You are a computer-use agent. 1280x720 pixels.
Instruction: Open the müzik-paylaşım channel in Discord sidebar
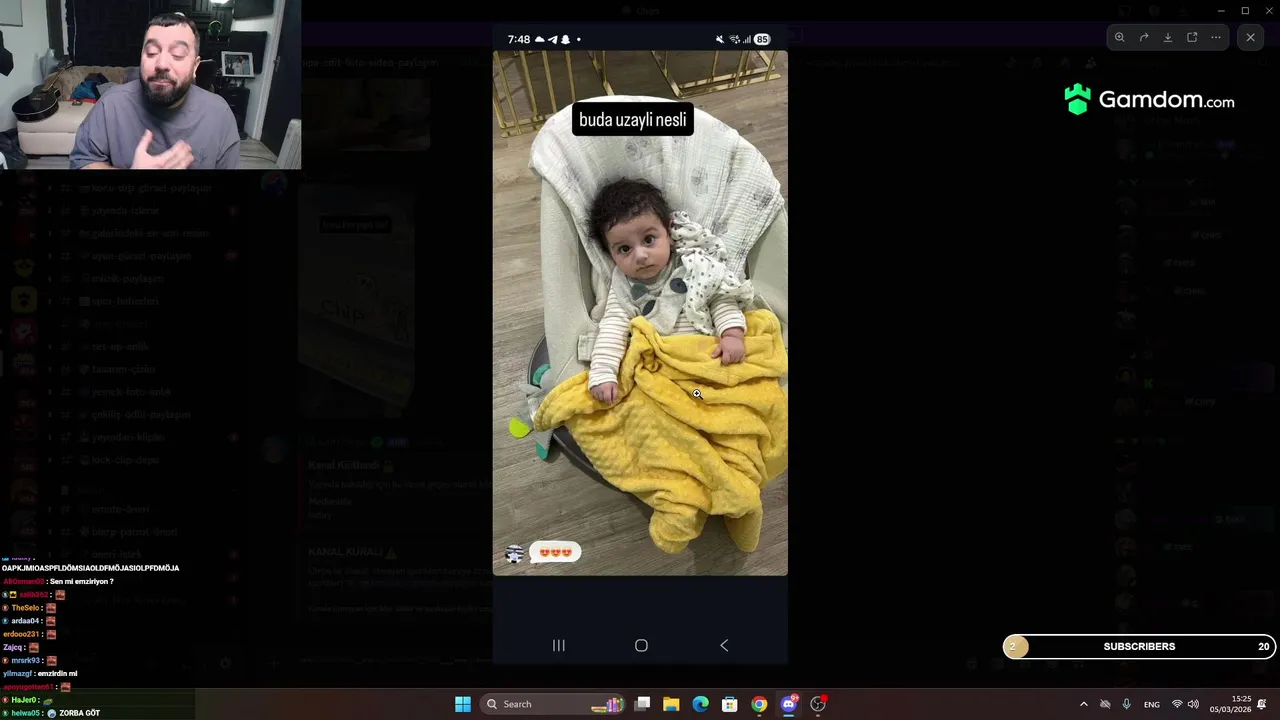(x=127, y=279)
